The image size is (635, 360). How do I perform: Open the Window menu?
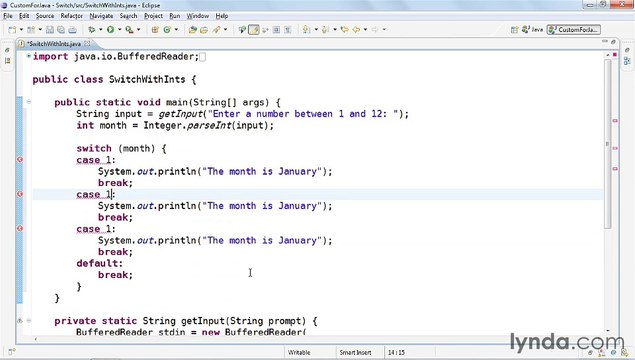coord(198,16)
